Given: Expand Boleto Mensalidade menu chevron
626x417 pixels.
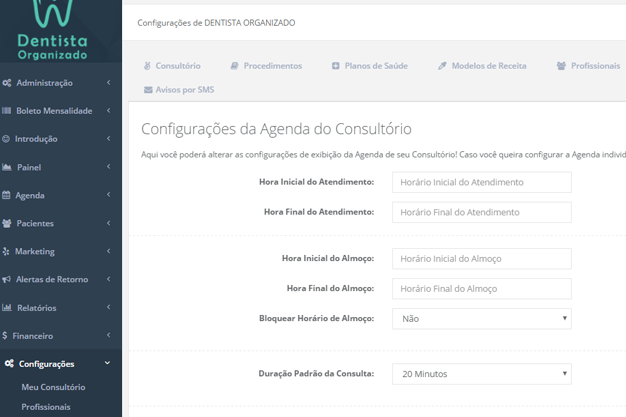Looking at the screenshot, I should (x=109, y=111).
